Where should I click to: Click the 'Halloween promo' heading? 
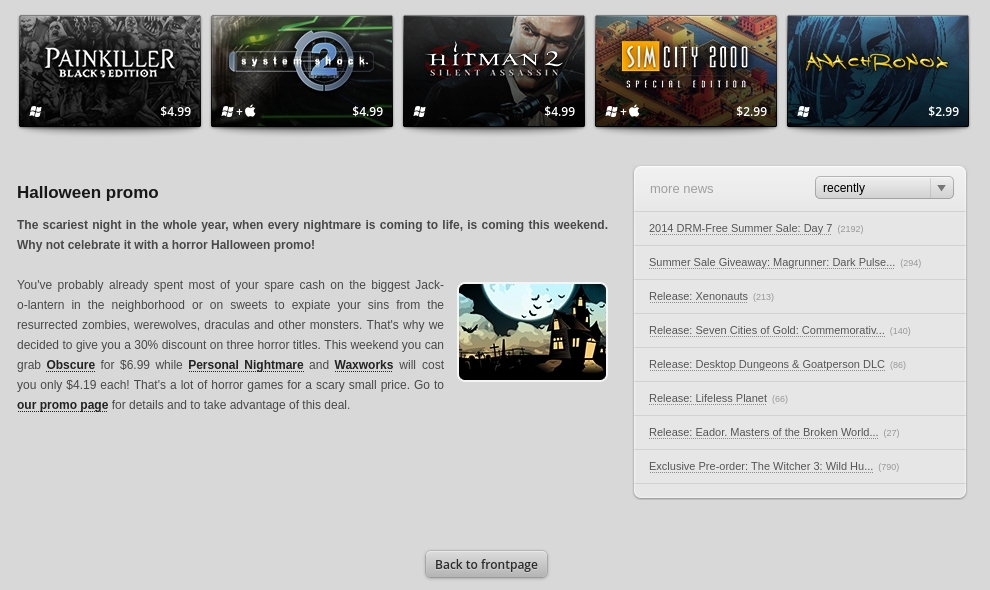[88, 193]
